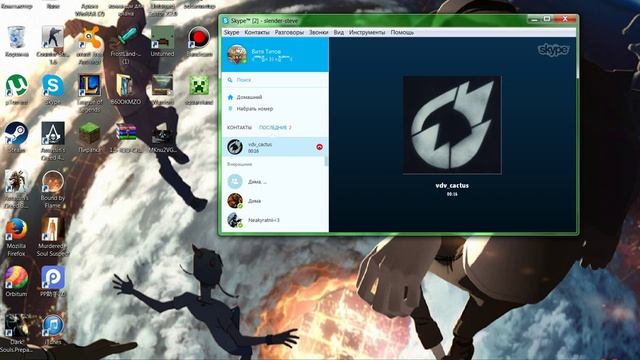Screen dimensions: 640x360
Task: Open the Контакты menu
Action: (x=257, y=32)
